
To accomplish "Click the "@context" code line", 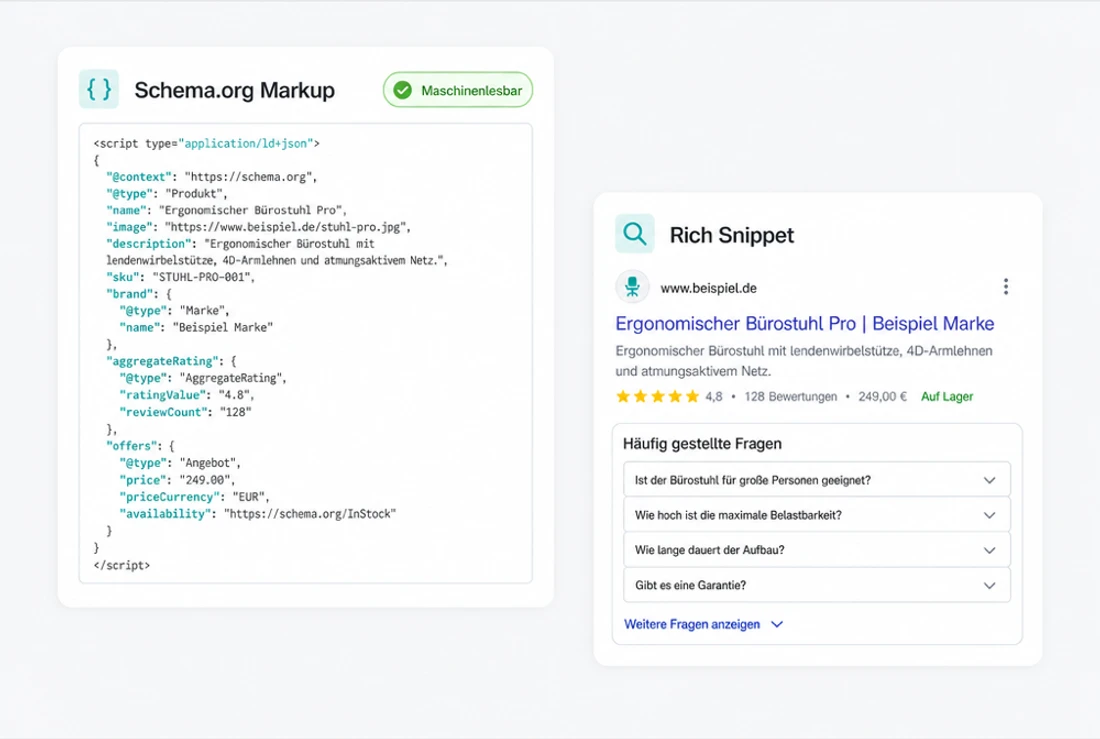I will (x=211, y=177).
